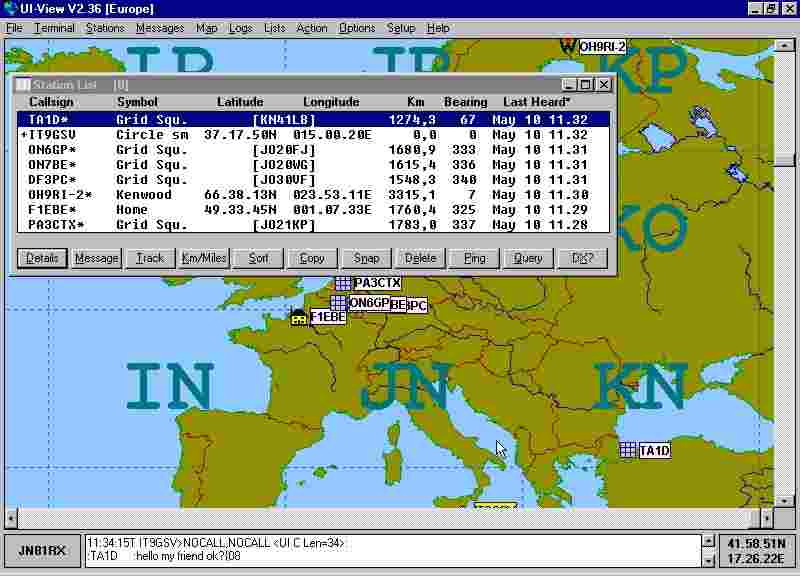Click the map horizontal scrollbar left arrow
This screenshot has height=576, width=800.
coord(12,517)
